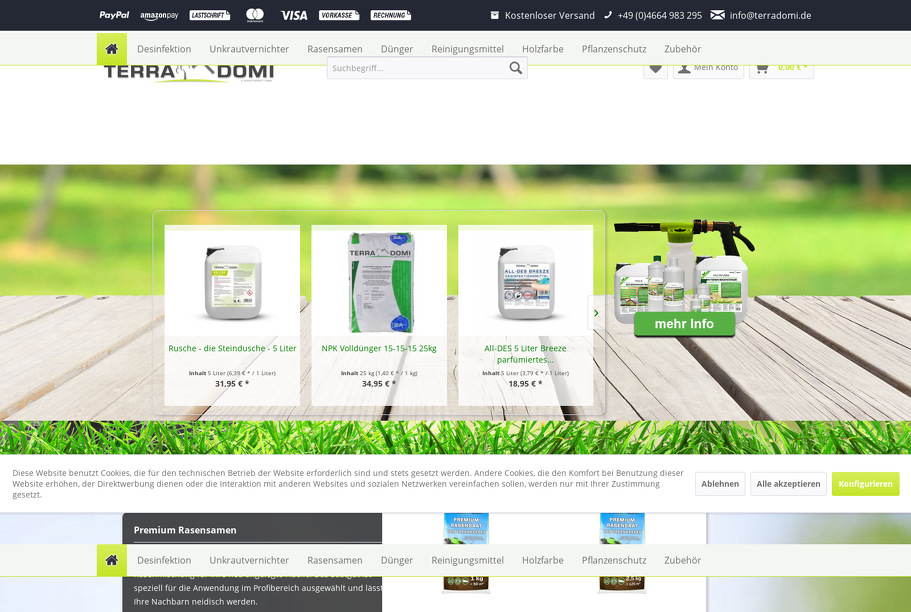This screenshot has width=911, height=612.
Task: Open the shopping cart icon
Action: (x=761, y=68)
